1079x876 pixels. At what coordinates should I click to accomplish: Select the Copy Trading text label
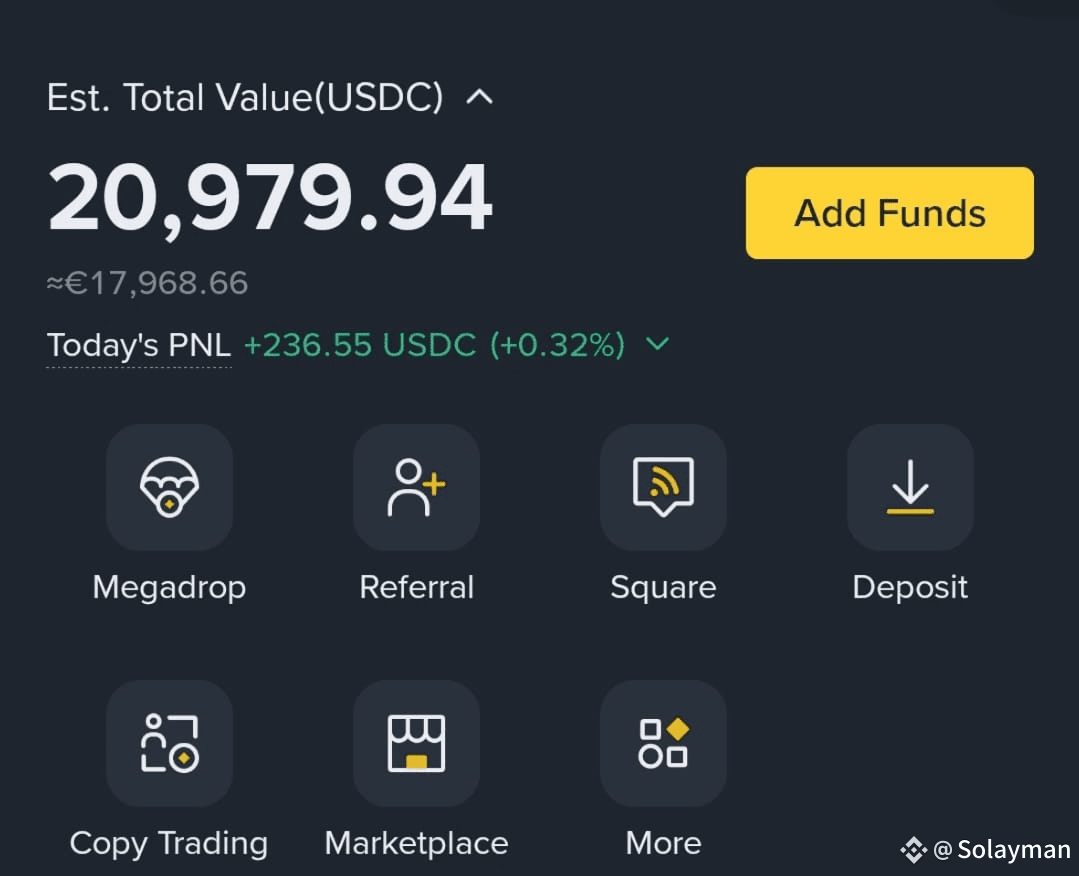click(x=169, y=844)
